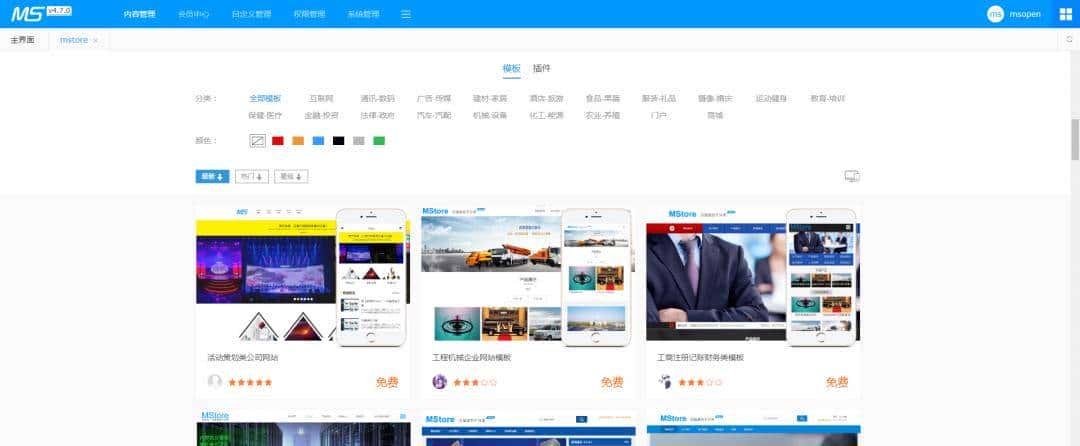Select category 建材·家居

coord(490,98)
